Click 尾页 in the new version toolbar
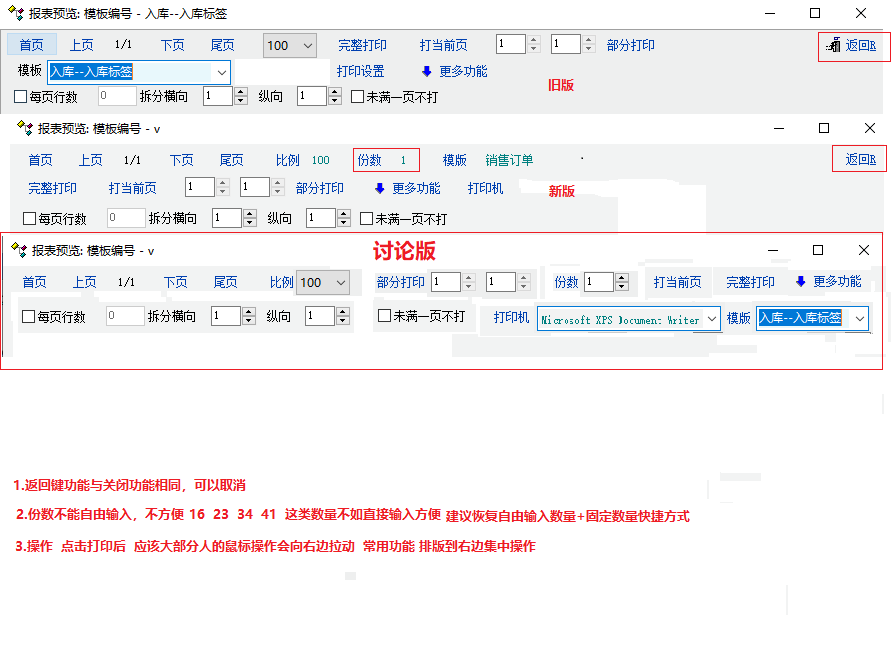The width and height of the screenshot is (891, 647). [231, 160]
